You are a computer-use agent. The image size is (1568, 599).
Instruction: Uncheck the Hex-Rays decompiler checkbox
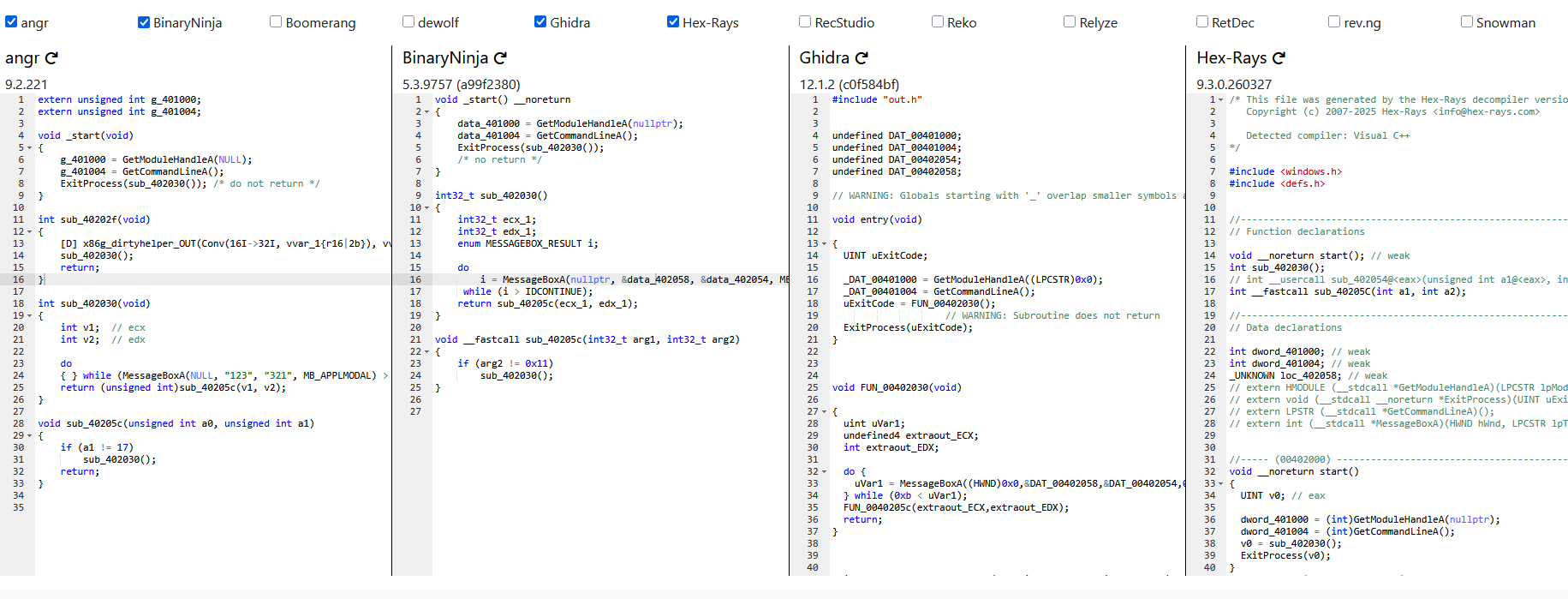(673, 21)
